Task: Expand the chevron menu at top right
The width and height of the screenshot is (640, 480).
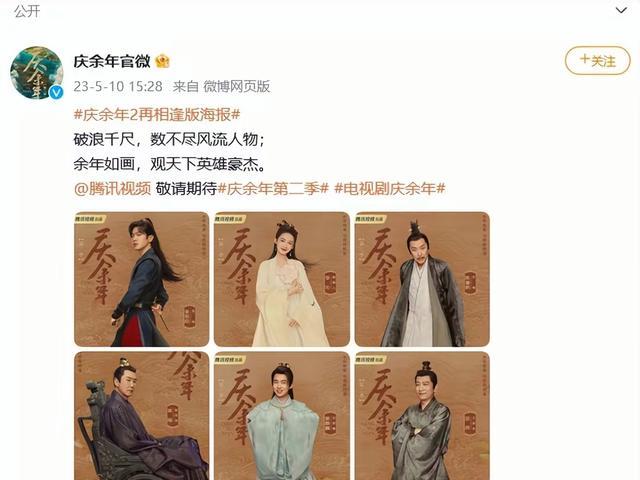Action: (621, 10)
